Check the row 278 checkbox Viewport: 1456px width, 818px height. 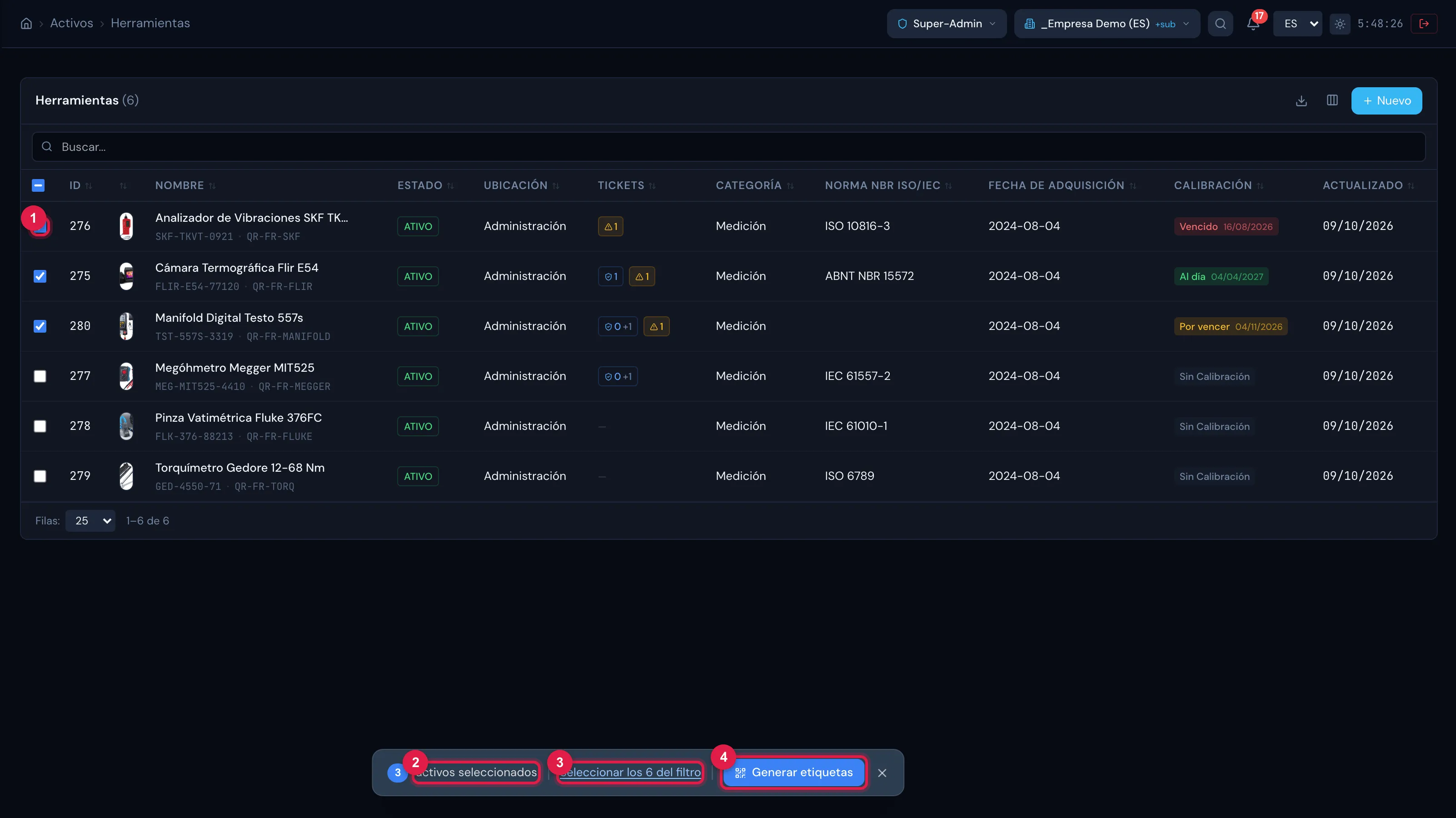[x=40, y=426]
